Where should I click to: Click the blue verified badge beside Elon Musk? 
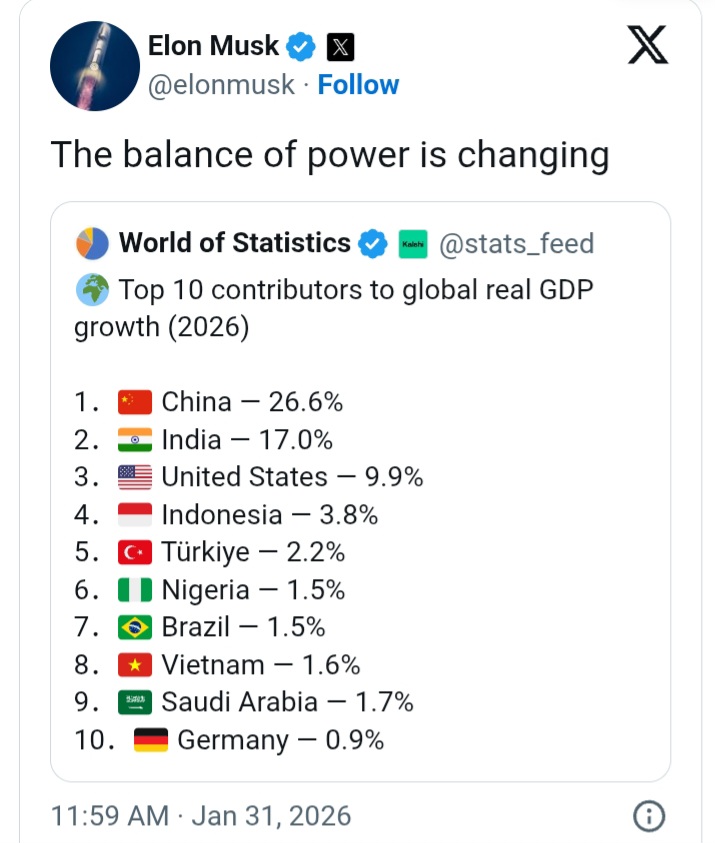(302, 45)
